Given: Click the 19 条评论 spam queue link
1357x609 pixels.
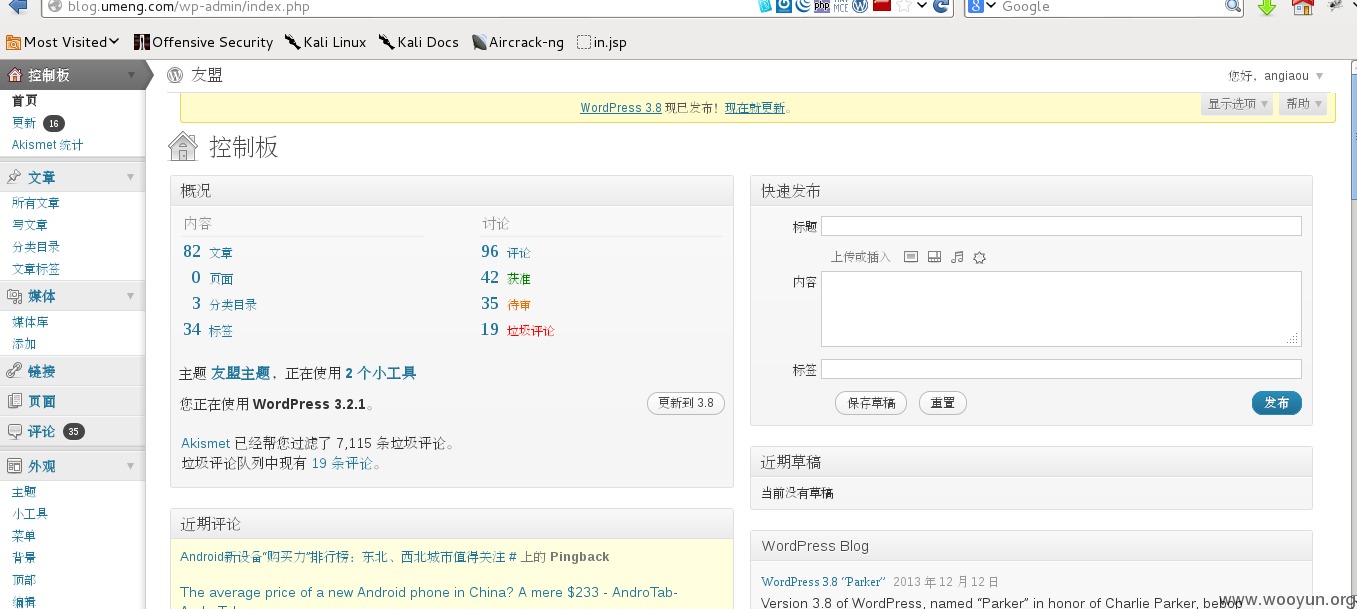Looking at the screenshot, I should 342,463.
